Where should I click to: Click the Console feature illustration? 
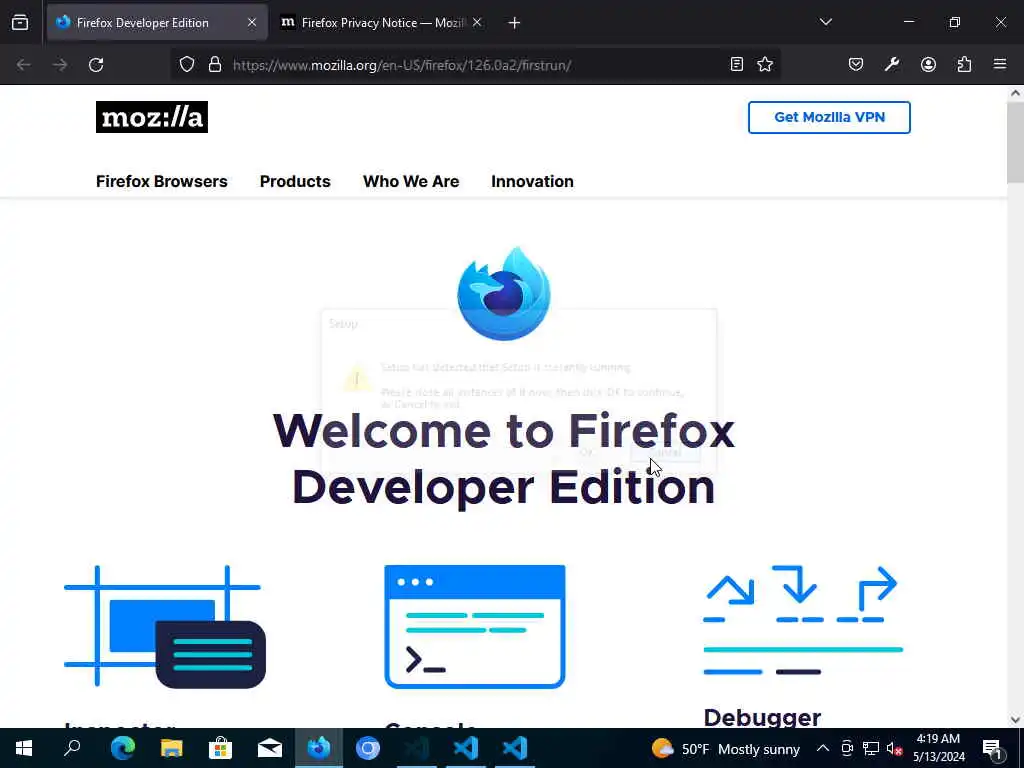475,626
